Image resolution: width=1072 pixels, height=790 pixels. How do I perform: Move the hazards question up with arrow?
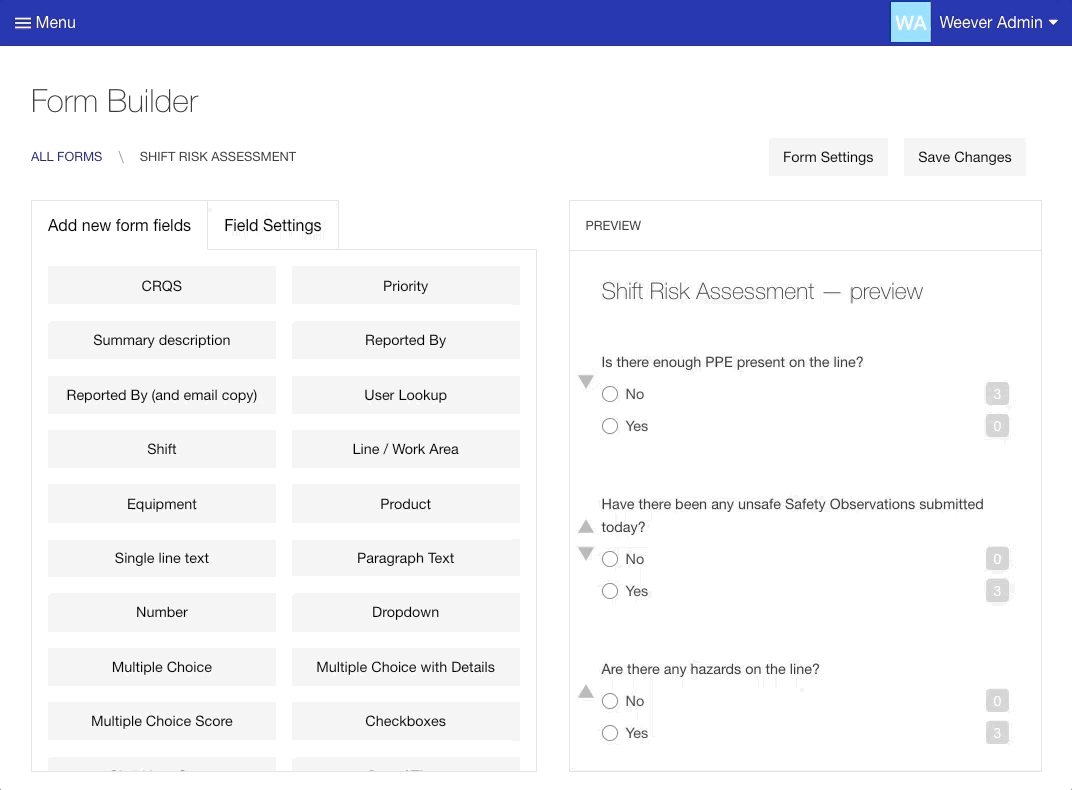(x=586, y=692)
